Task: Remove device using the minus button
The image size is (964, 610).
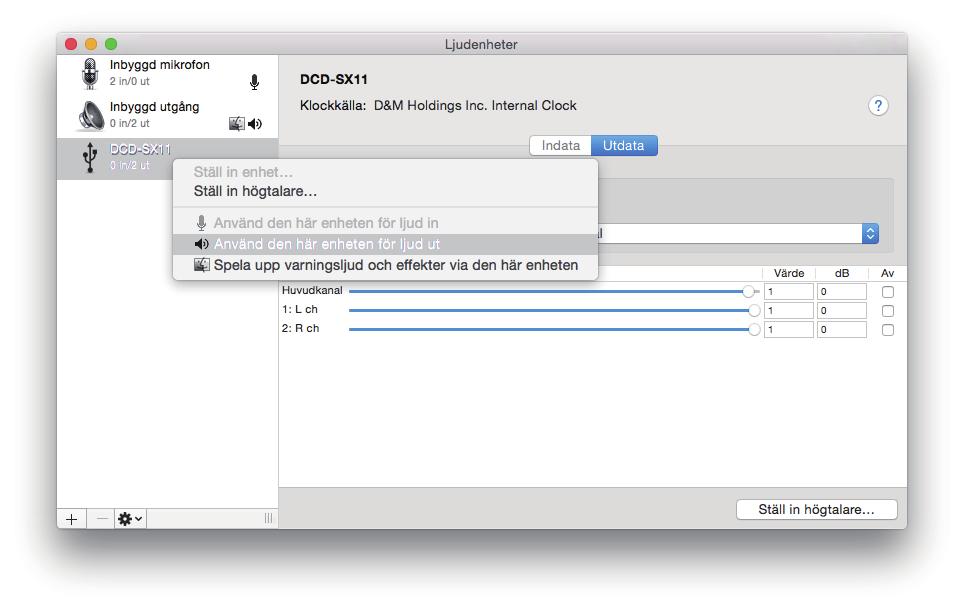Action: pos(102,519)
